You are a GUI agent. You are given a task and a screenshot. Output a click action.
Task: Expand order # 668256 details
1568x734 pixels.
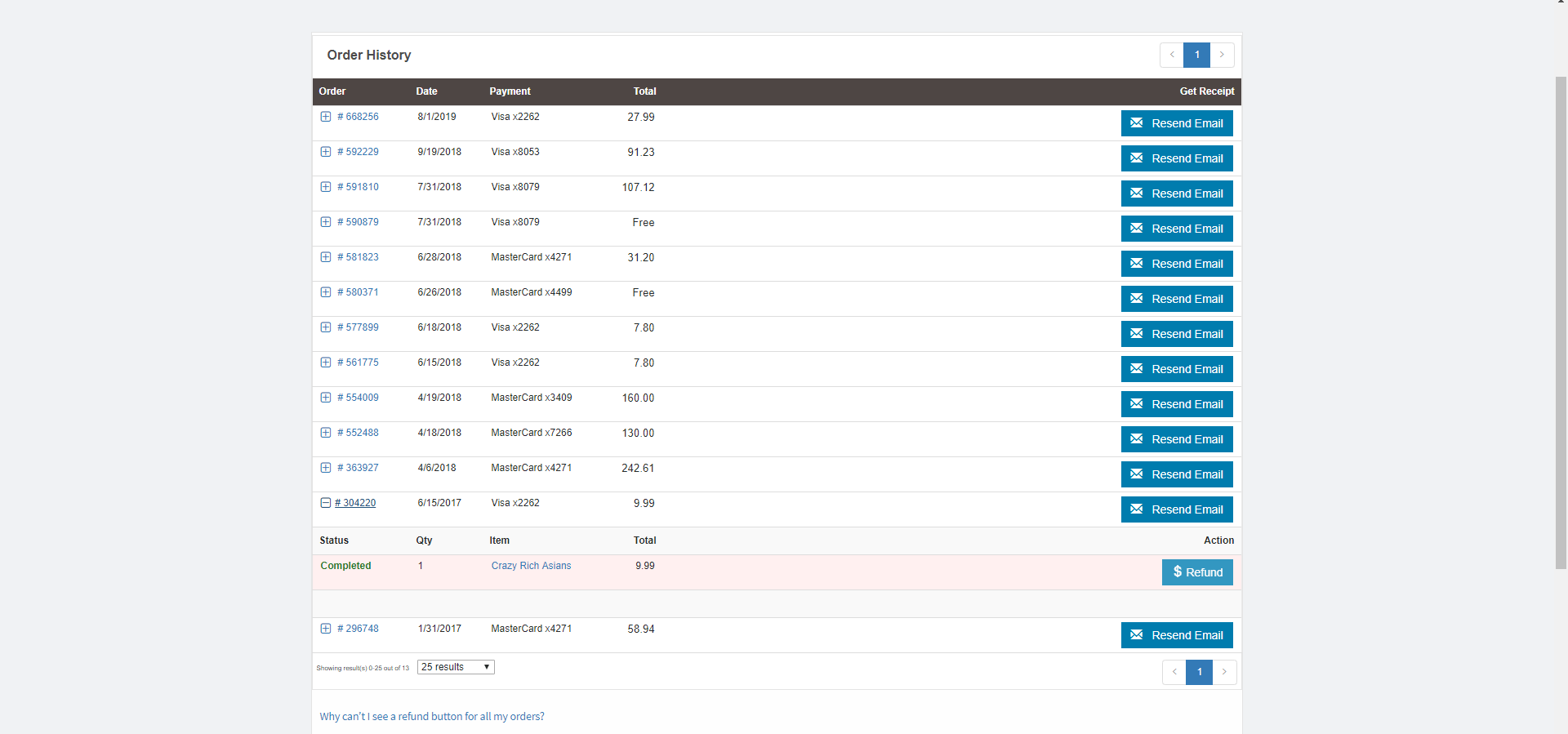(325, 117)
